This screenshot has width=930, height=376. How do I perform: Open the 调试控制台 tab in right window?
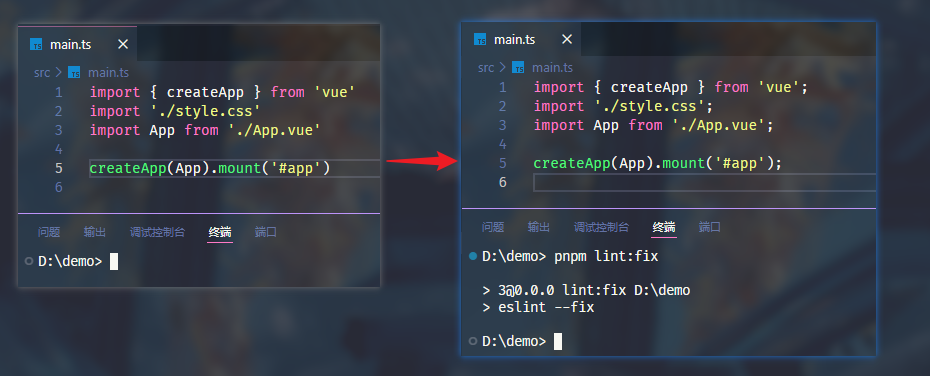point(601,227)
